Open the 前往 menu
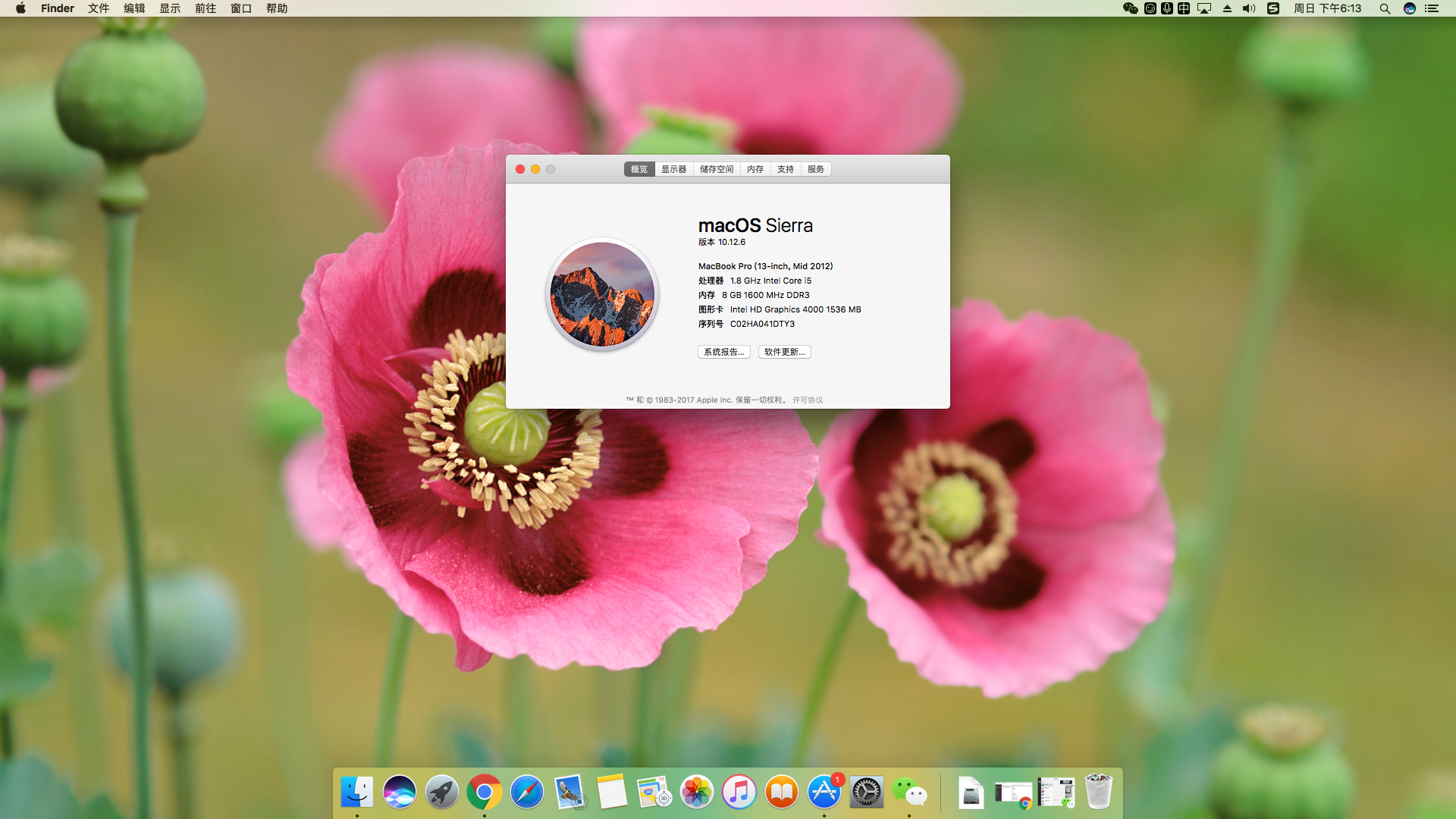1456x819 pixels. tap(206, 8)
